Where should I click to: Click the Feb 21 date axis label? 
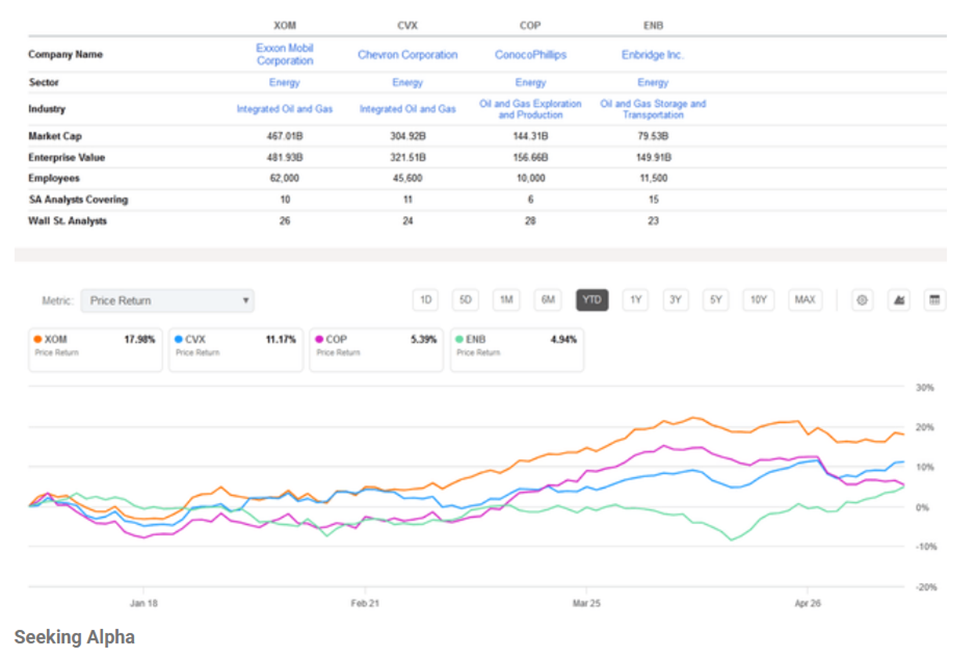365,603
